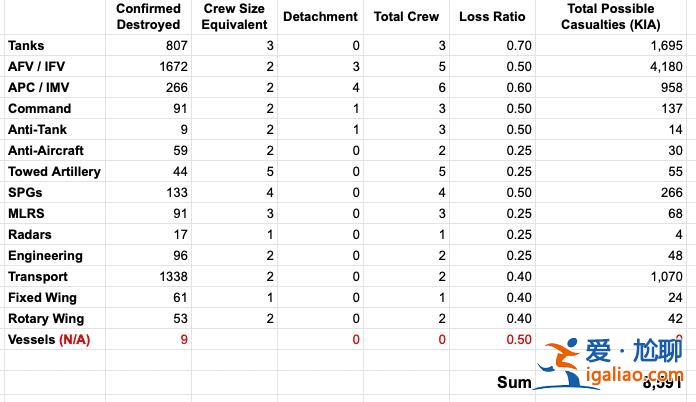696x402 pixels.
Task: Click the Total Possible Casualties (KIA) header
Action: coord(614,17)
